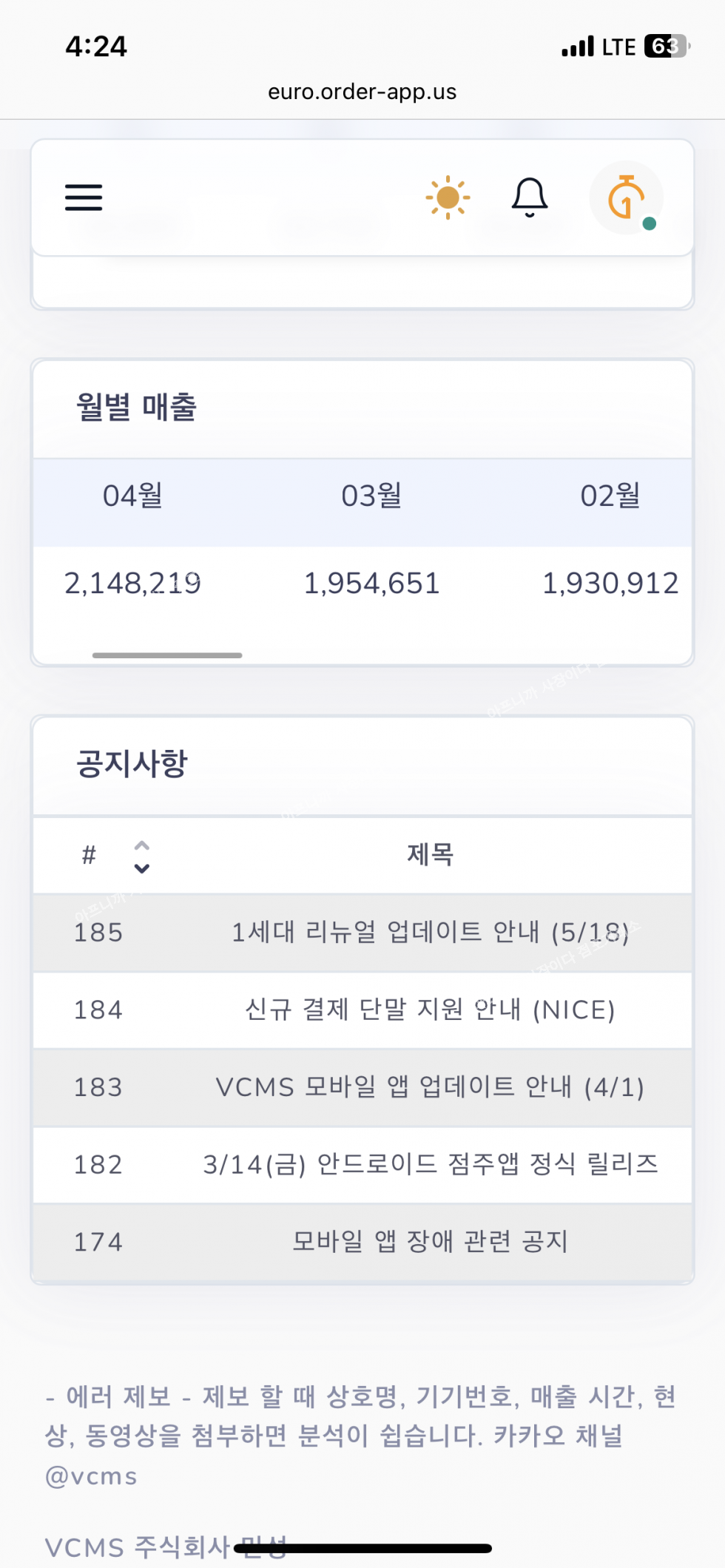Click the monthly sales horizontal scrollbar
This screenshot has height=1568, width=725.
point(167,655)
